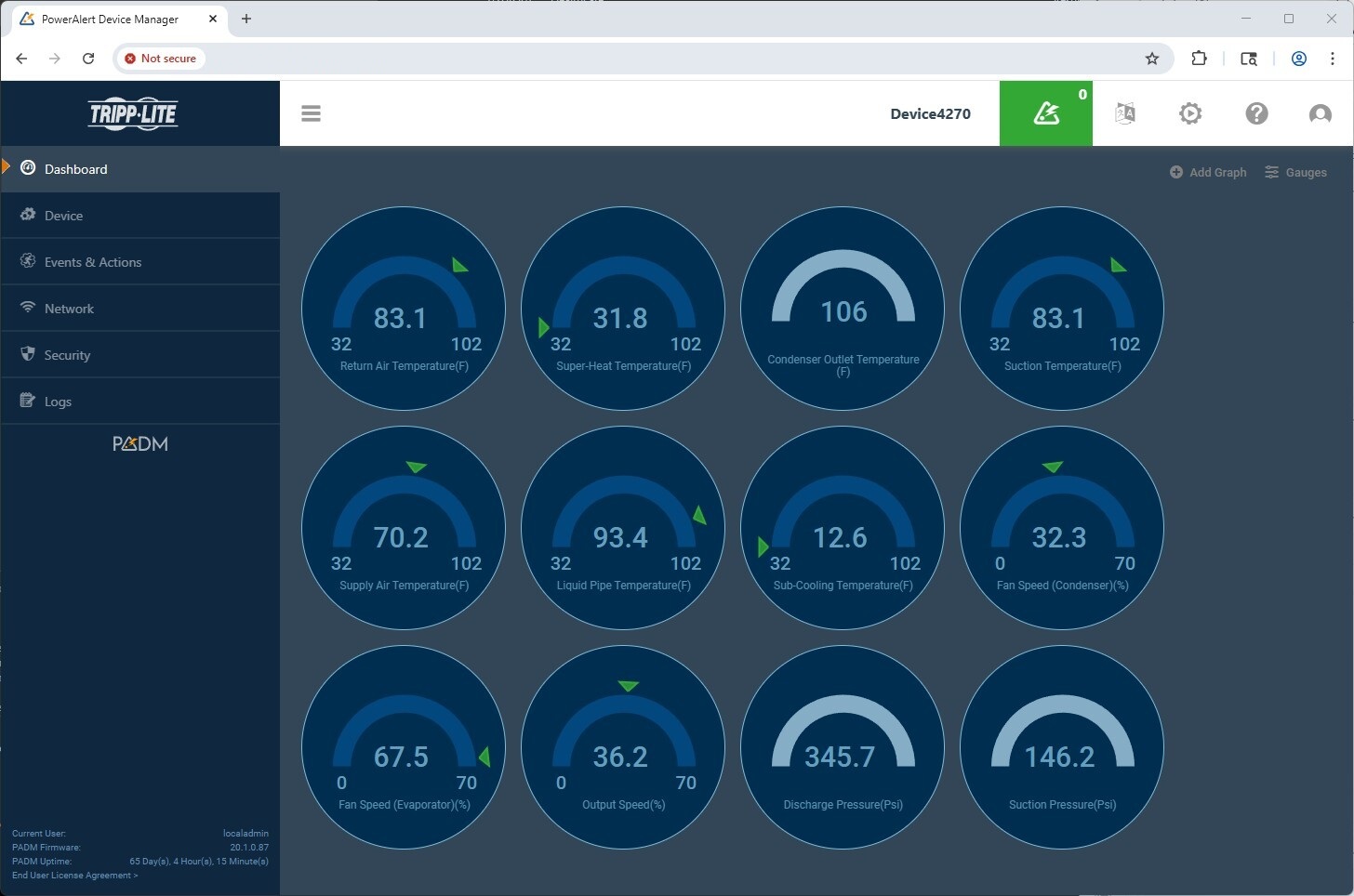This screenshot has height=896, width=1354.
Task: Click the Add Graph button
Action: point(1208,172)
